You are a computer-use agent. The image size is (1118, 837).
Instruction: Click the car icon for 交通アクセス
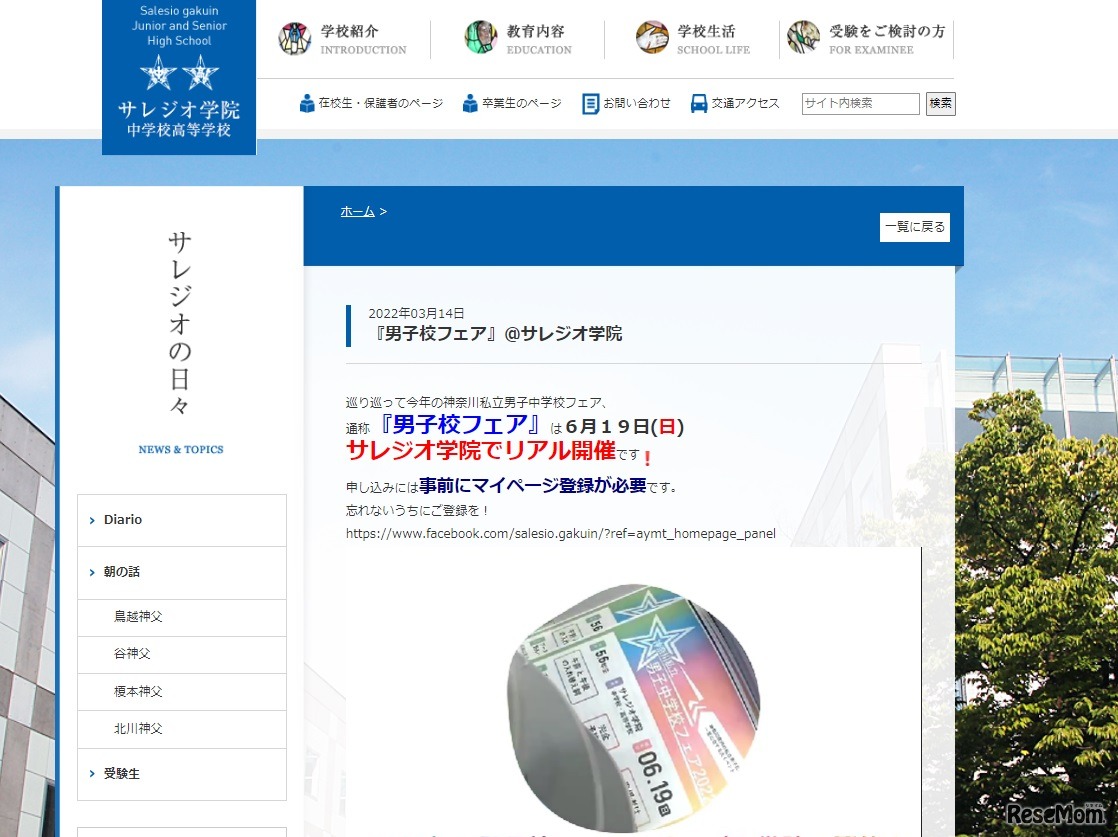699,103
